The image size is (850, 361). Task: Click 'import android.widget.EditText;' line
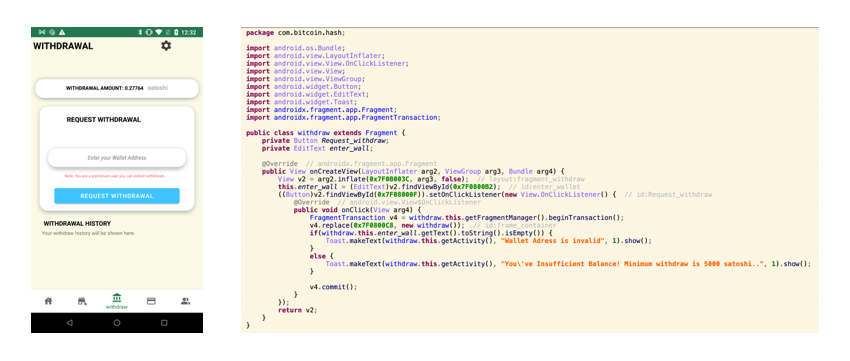307,94
